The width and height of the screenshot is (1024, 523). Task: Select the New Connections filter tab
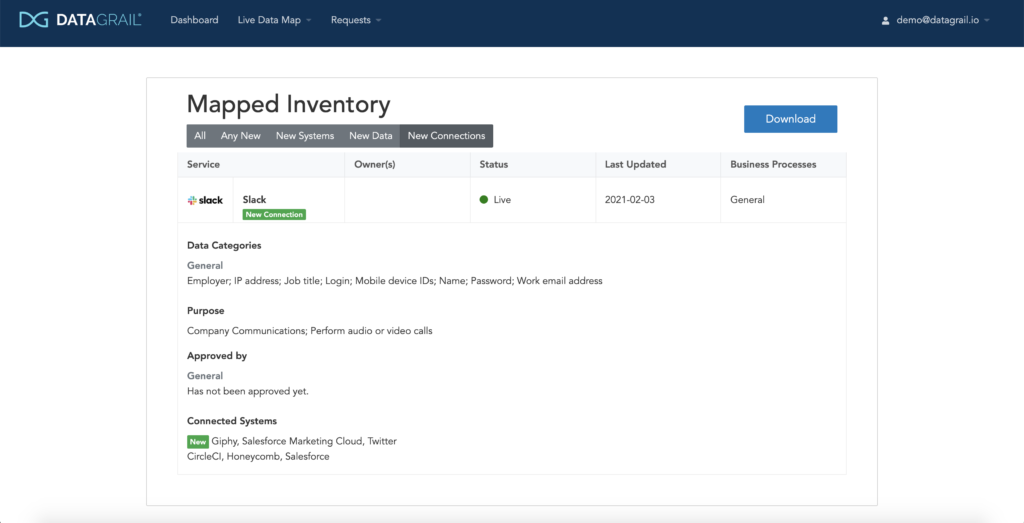(x=446, y=136)
